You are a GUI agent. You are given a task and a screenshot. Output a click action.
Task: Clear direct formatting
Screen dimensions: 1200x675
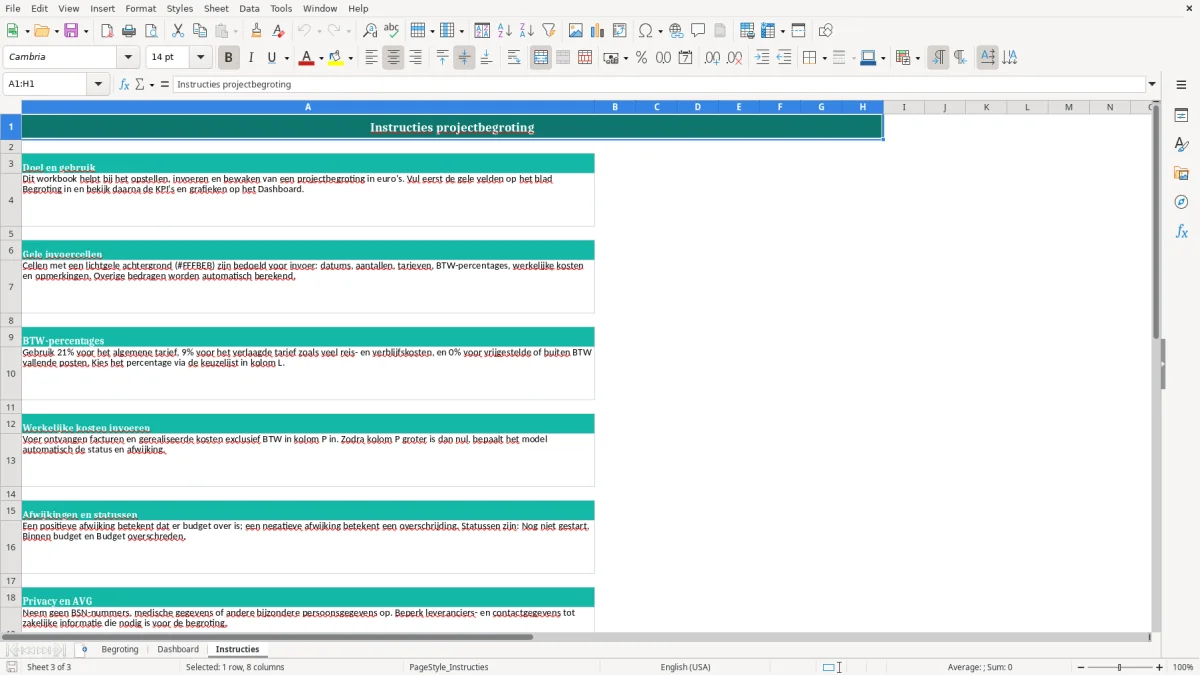tap(279, 31)
